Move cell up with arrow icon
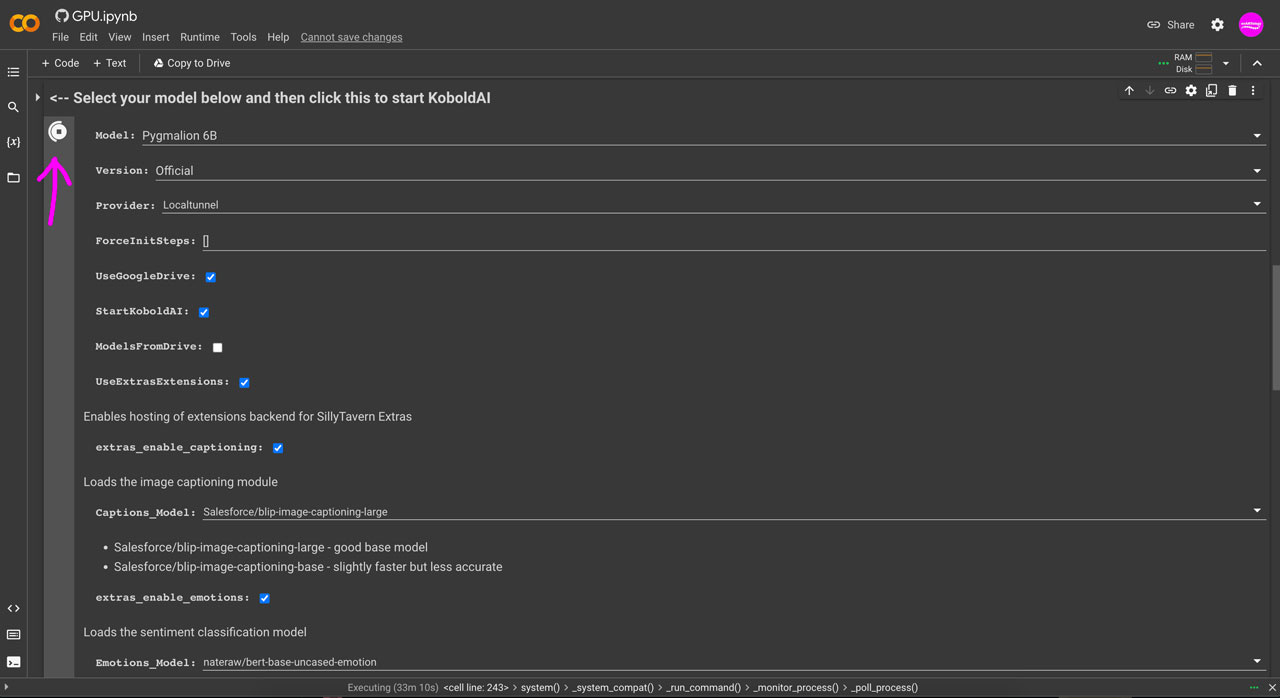 tap(1129, 91)
